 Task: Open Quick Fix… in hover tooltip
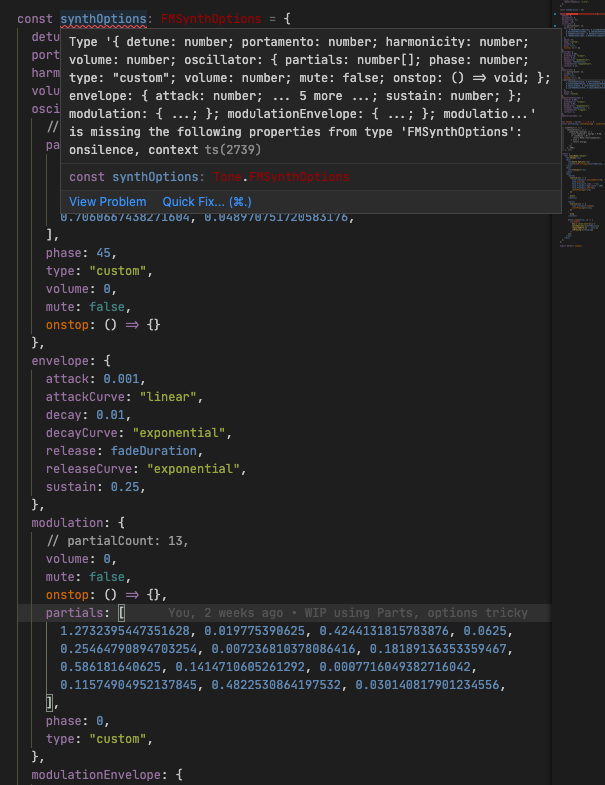click(207, 202)
